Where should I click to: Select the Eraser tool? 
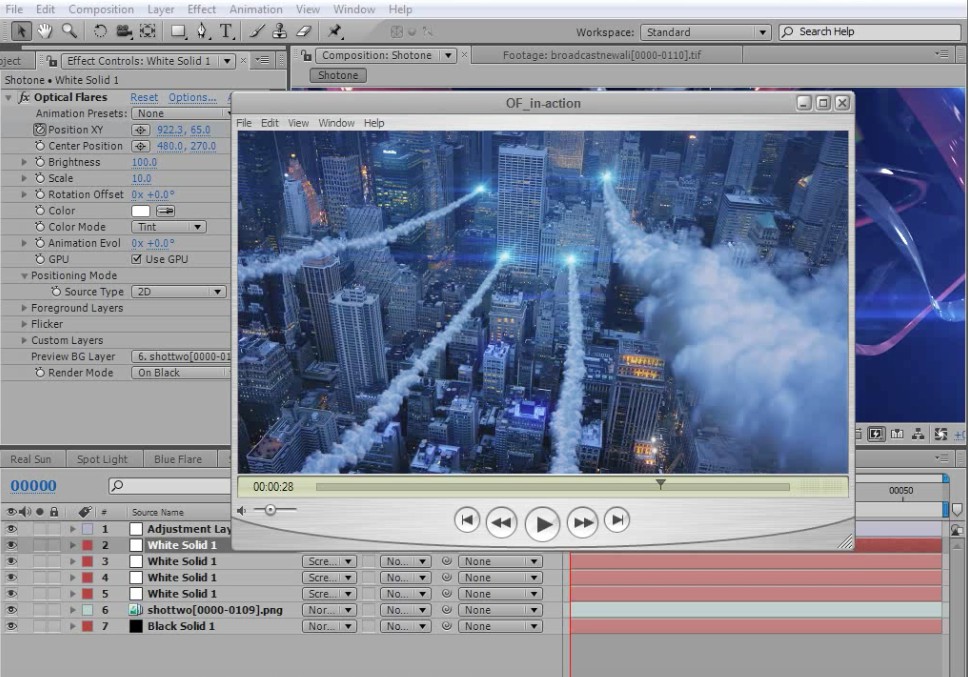coord(305,31)
